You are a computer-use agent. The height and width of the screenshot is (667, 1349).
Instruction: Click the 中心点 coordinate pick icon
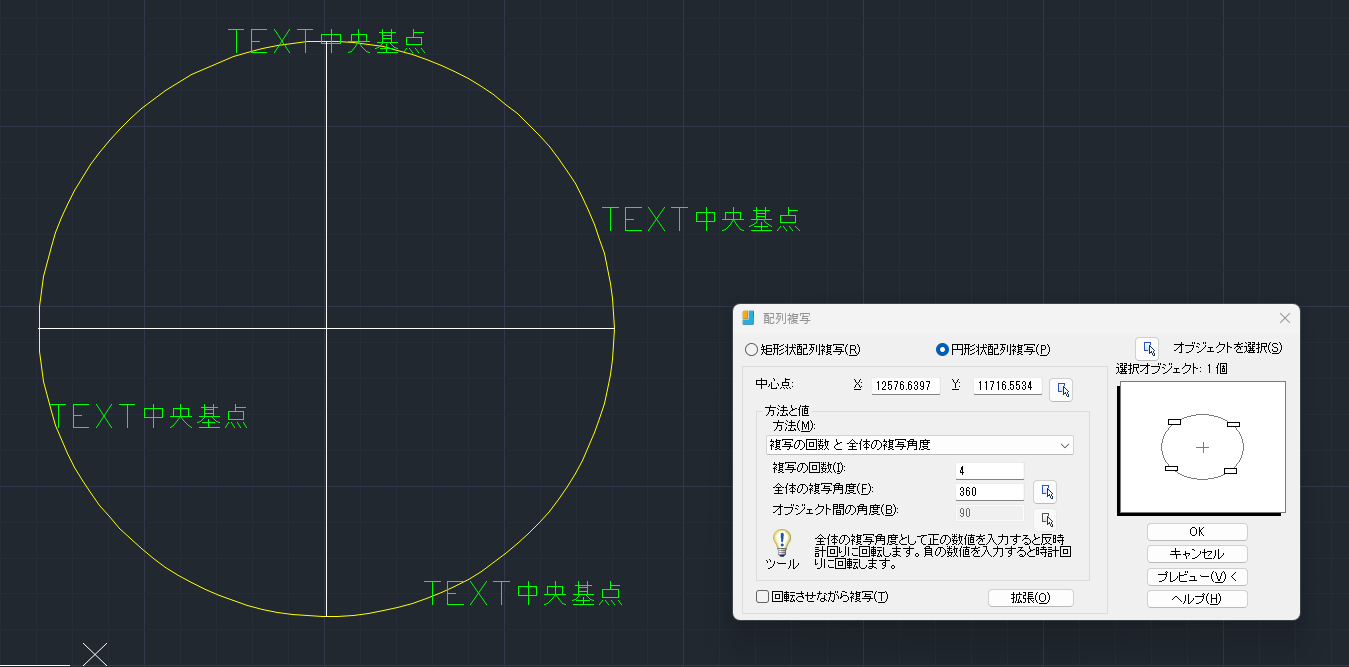(x=1062, y=389)
